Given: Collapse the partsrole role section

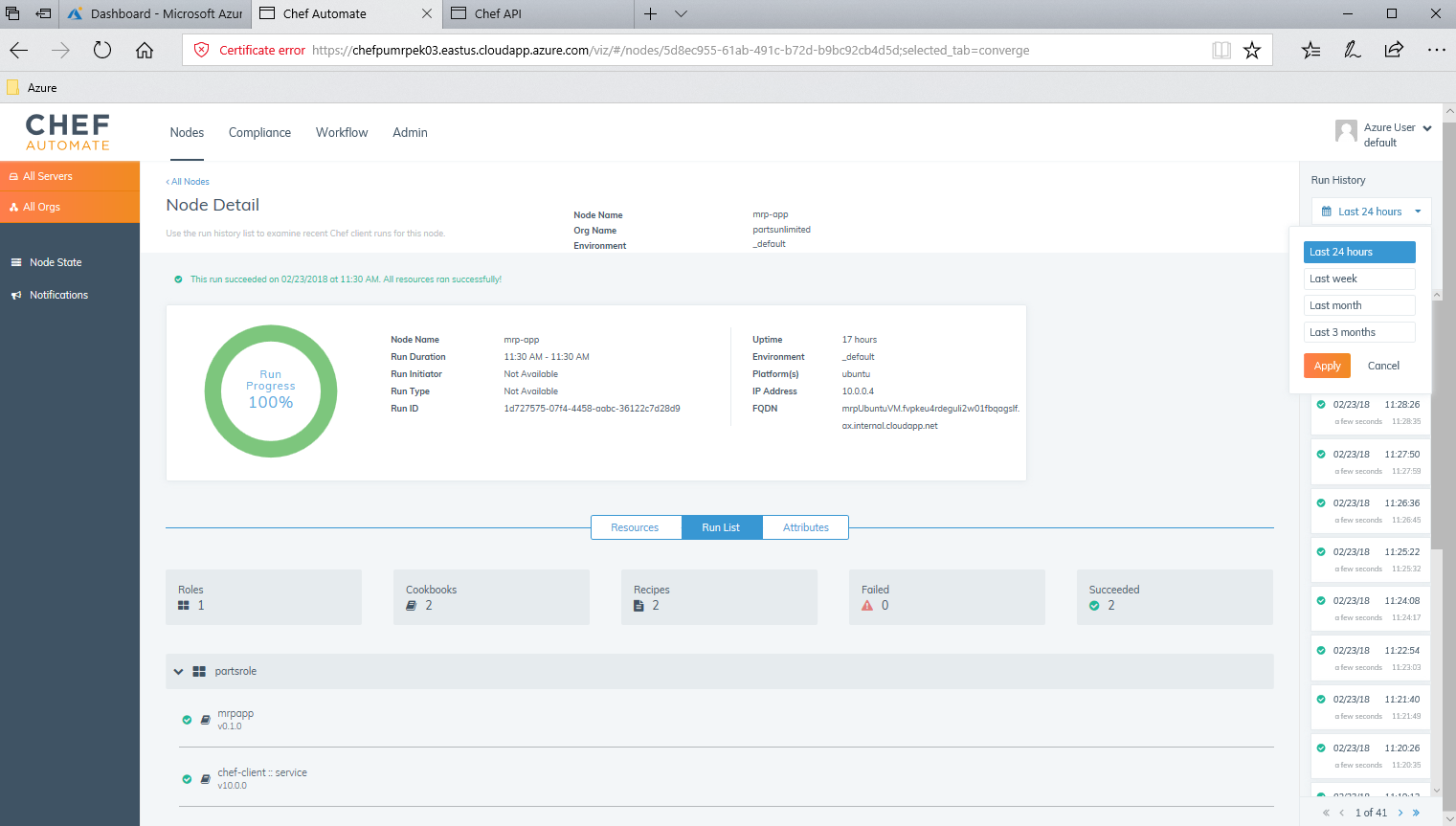Looking at the screenshot, I should point(178,671).
